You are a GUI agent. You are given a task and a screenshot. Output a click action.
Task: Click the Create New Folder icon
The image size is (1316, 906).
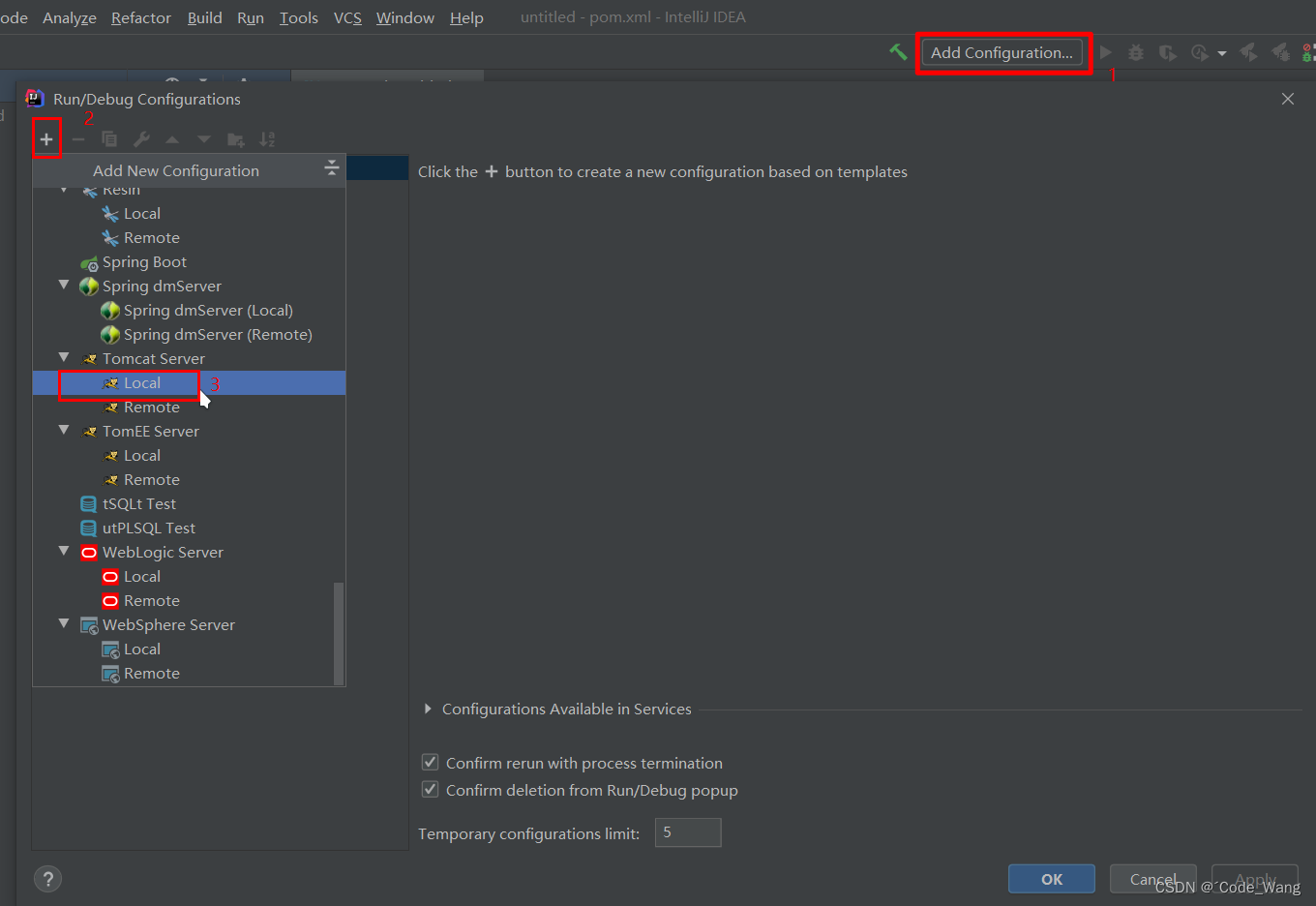click(235, 139)
